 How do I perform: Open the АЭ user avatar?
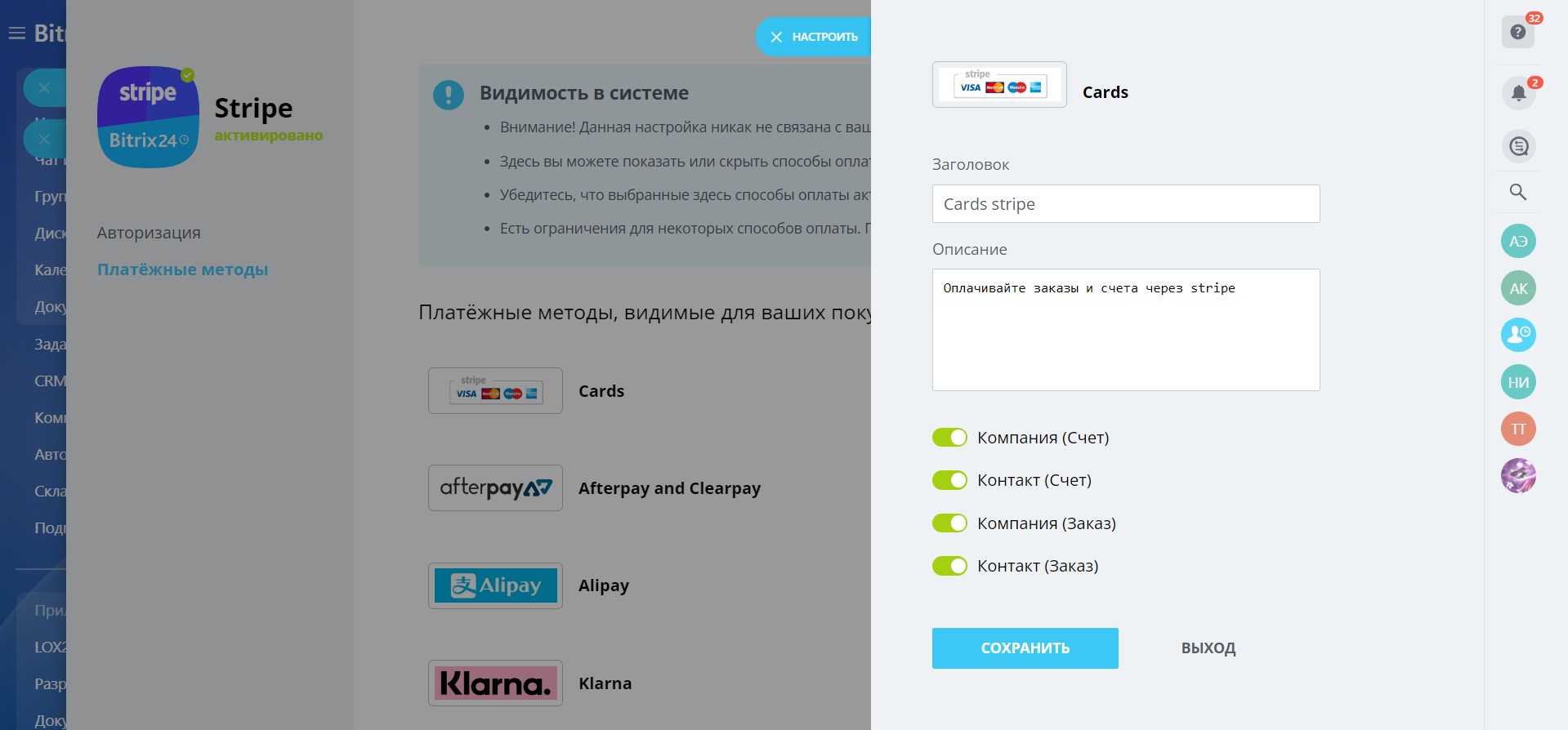[1518, 241]
